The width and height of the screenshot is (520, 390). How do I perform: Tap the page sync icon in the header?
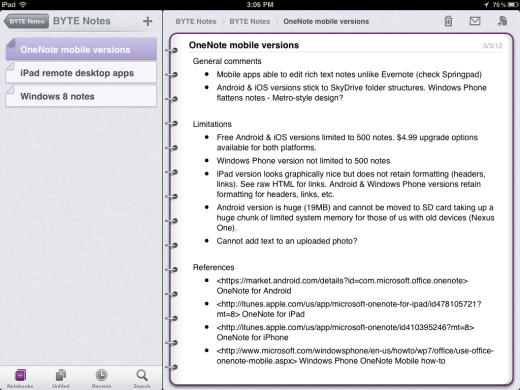[x=502, y=21]
